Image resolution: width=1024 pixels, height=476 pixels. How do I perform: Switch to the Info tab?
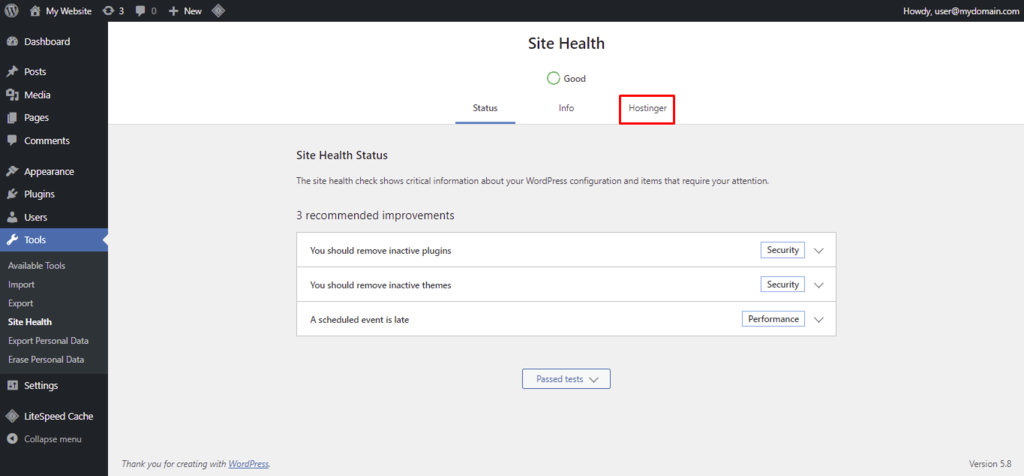(566, 108)
